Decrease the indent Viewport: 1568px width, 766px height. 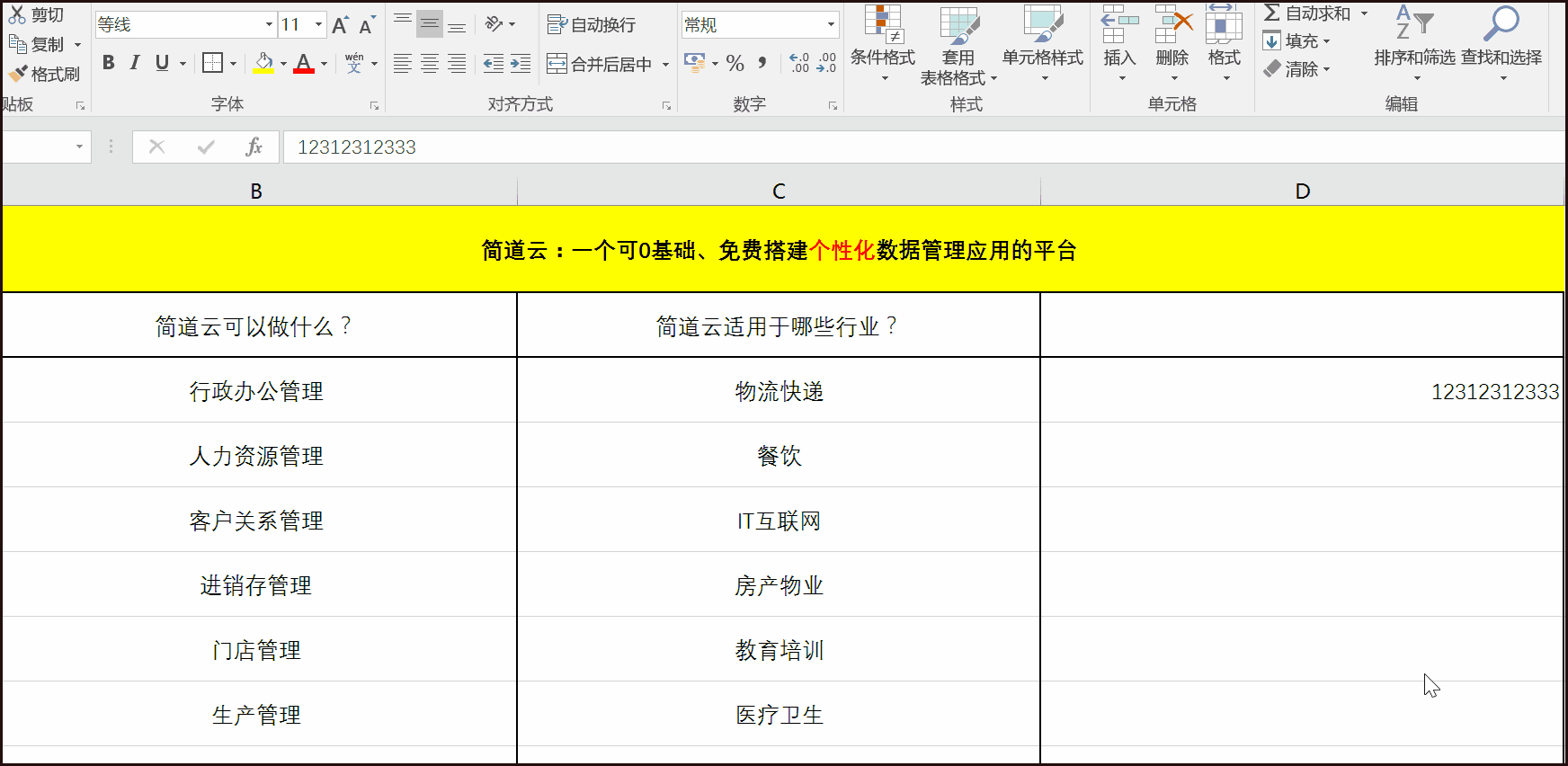click(494, 64)
